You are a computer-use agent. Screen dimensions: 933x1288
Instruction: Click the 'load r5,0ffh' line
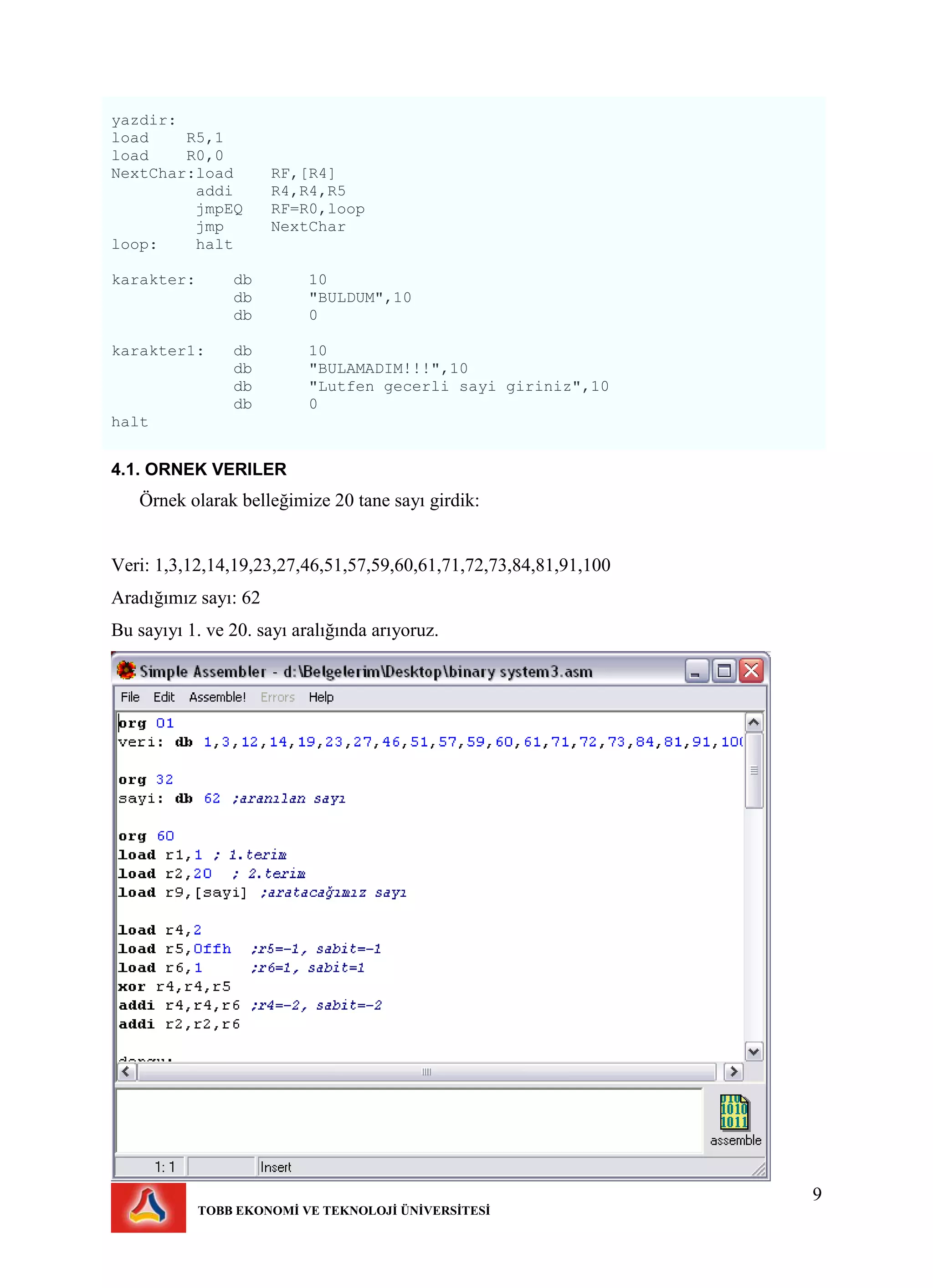click(x=250, y=948)
